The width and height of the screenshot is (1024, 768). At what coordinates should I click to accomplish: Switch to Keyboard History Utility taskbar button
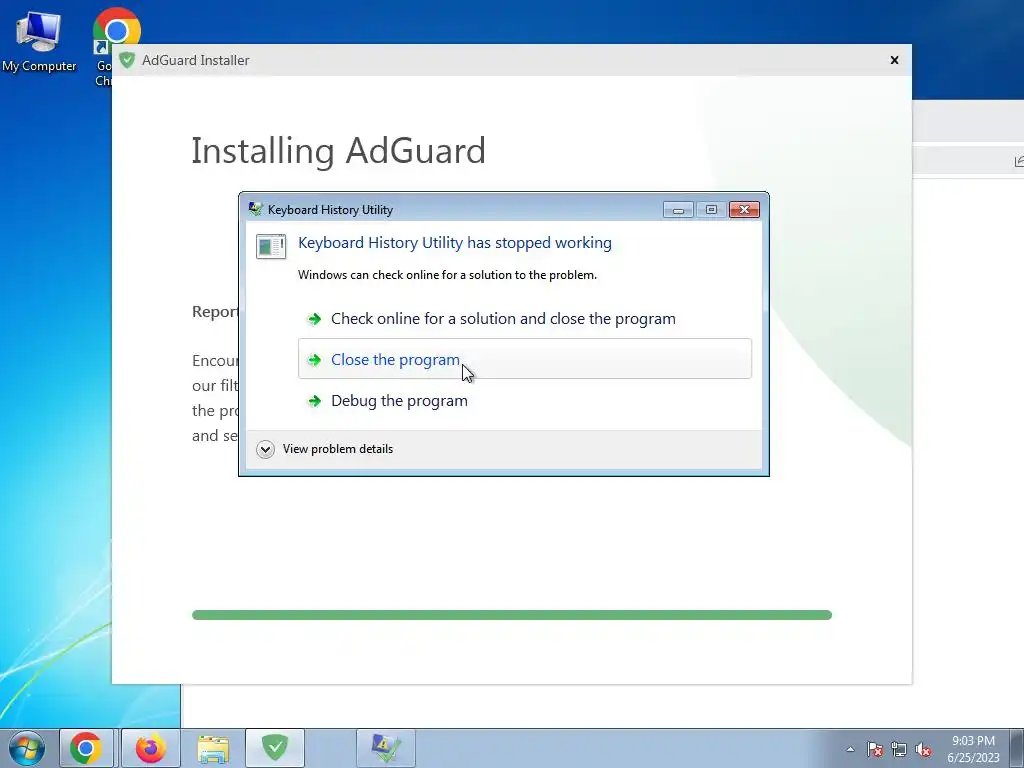pyautogui.click(x=385, y=748)
